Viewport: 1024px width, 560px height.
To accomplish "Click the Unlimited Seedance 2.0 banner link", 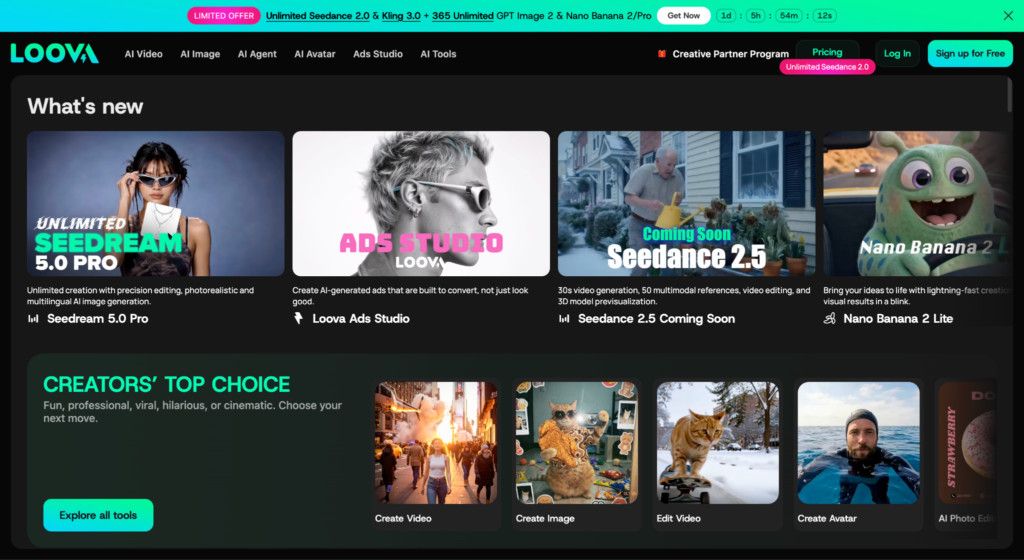I will pyautogui.click(x=317, y=16).
